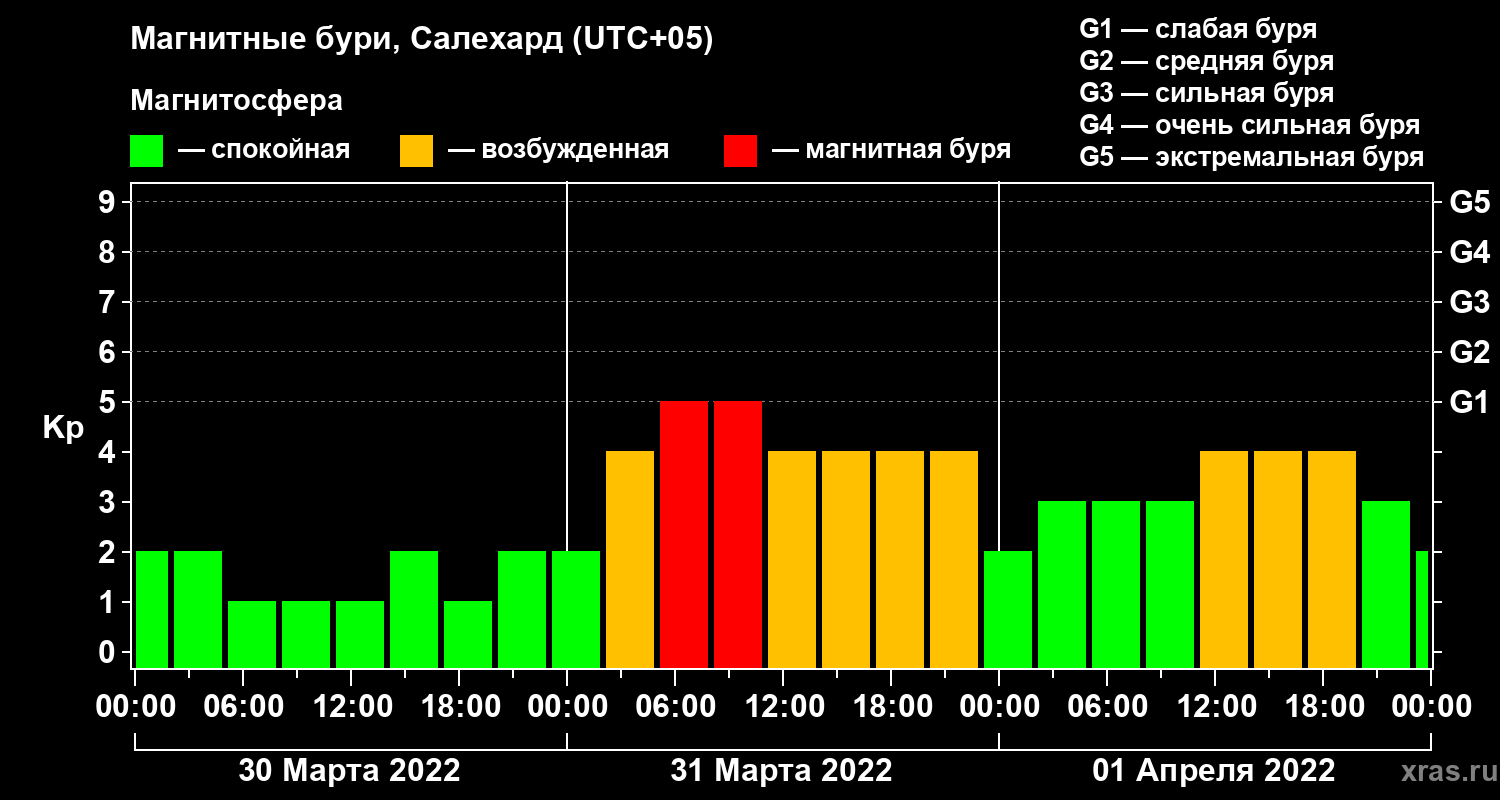Click the orange bar at 1 April 18:00–21:00

point(1332,559)
